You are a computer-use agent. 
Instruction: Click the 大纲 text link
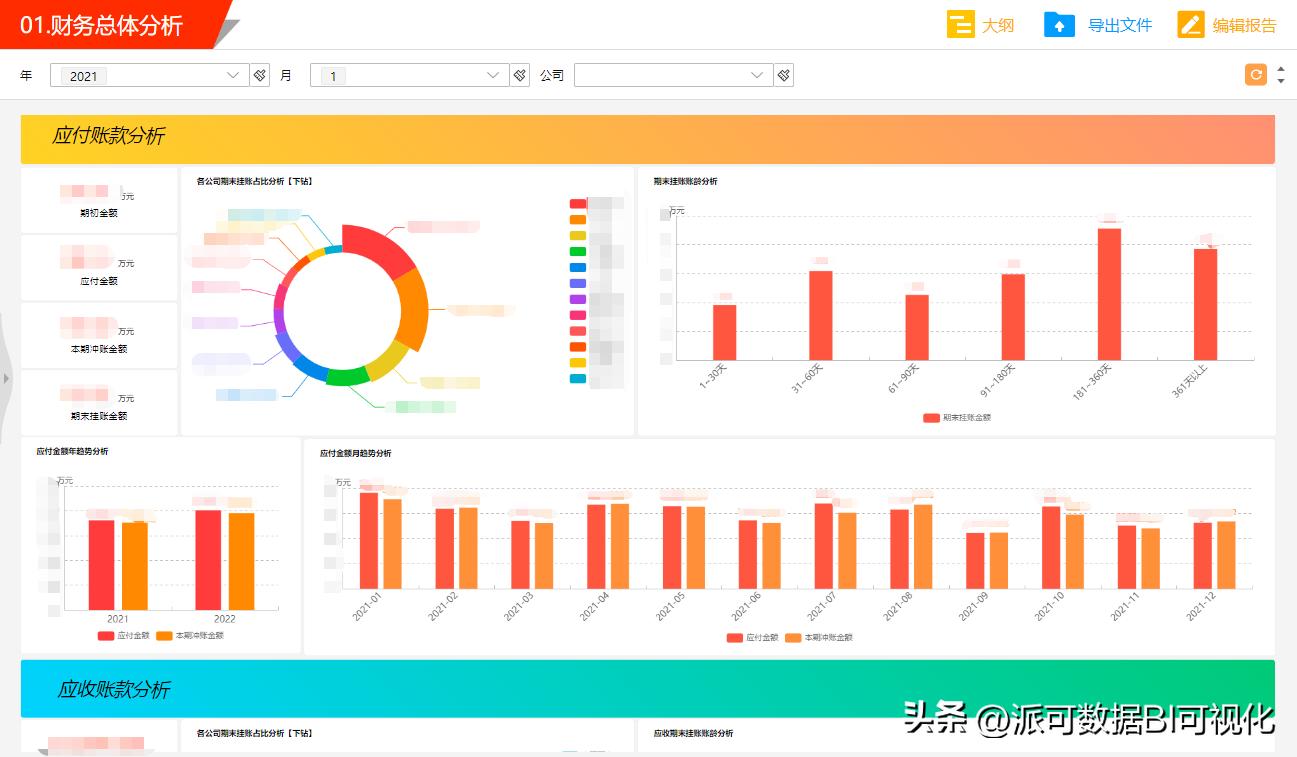click(1000, 24)
